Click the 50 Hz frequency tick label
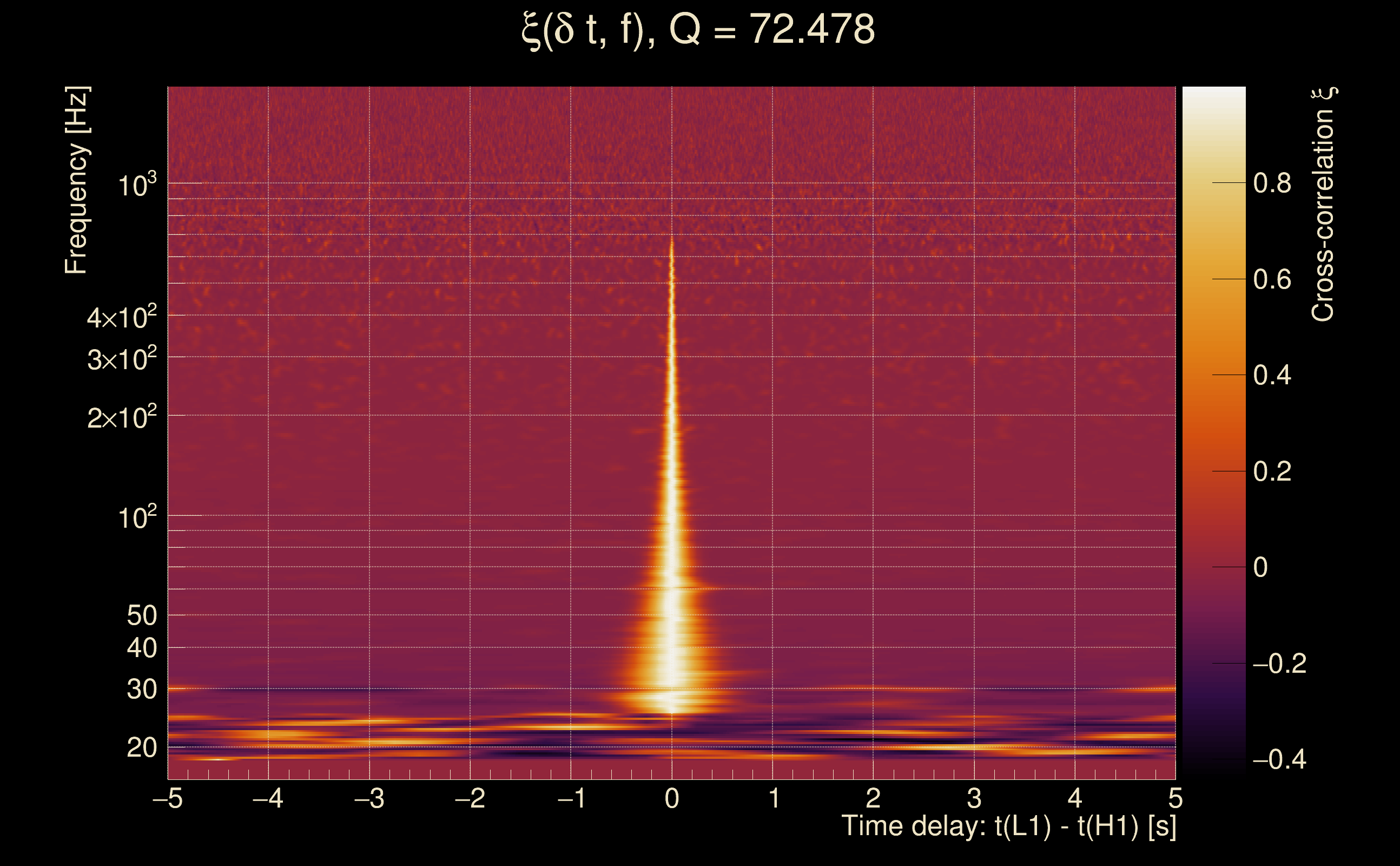 141,616
